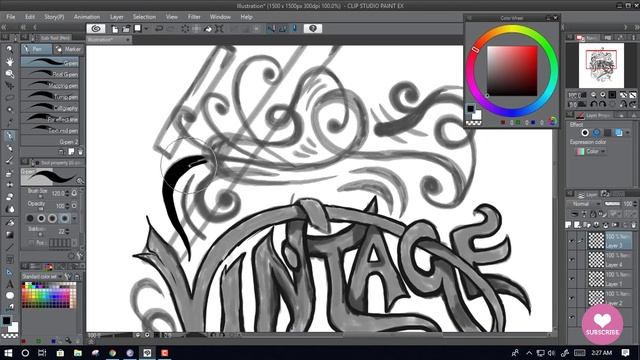
Task: Toggle the Post correction checkbox
Action: click(31, 243)
